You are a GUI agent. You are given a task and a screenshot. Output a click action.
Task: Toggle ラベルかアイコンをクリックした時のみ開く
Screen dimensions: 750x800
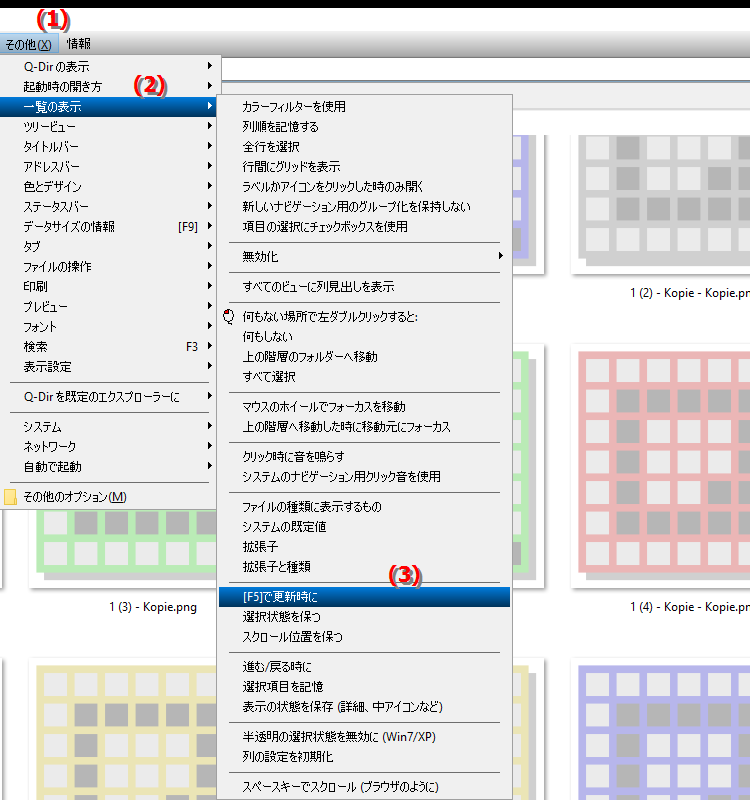tap(364, 186)
